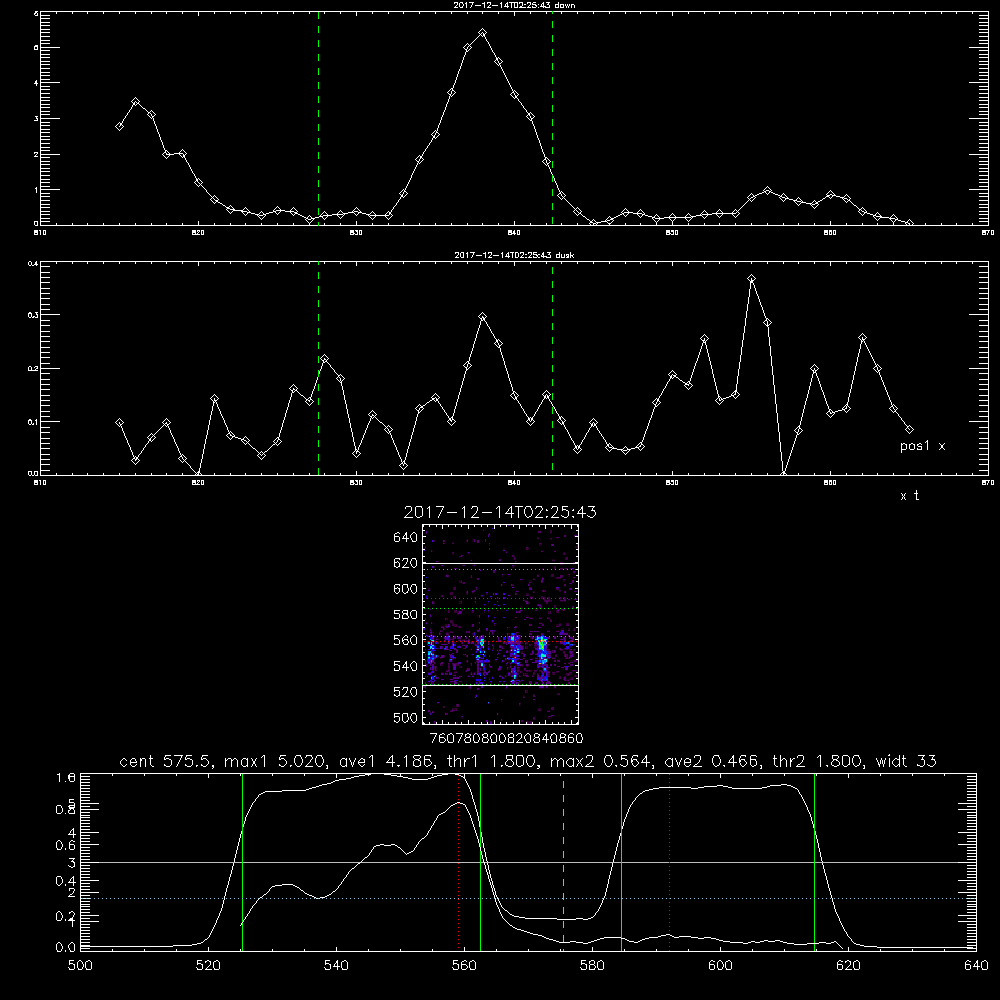Click the '560' y-axis label beside spectrogram
Screen dimensions: 1000x1000
pyautogui.click(x=406, y=640)
